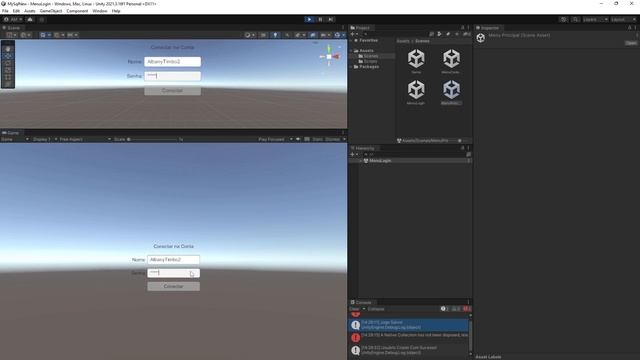Click the Console Clear button
The height and width of the screenshot is (360, 640).
click(355, 309)
